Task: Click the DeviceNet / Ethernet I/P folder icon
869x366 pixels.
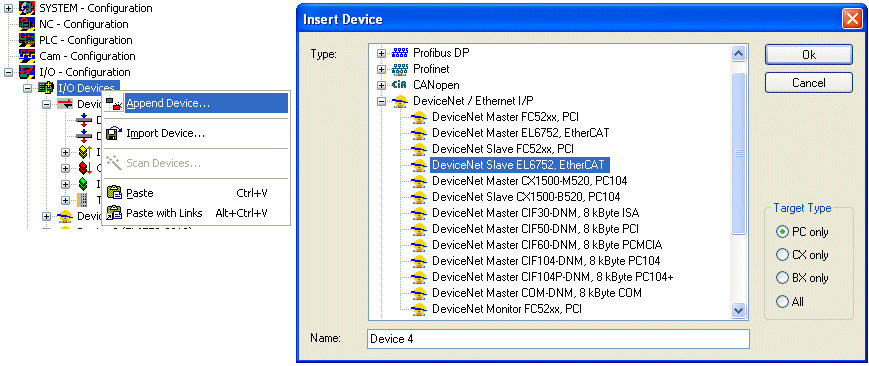Action: pos(400,101)
